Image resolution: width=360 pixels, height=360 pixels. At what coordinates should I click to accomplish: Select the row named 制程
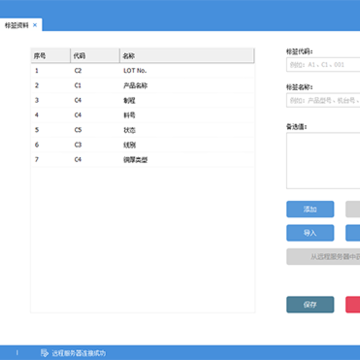point(143,100)
